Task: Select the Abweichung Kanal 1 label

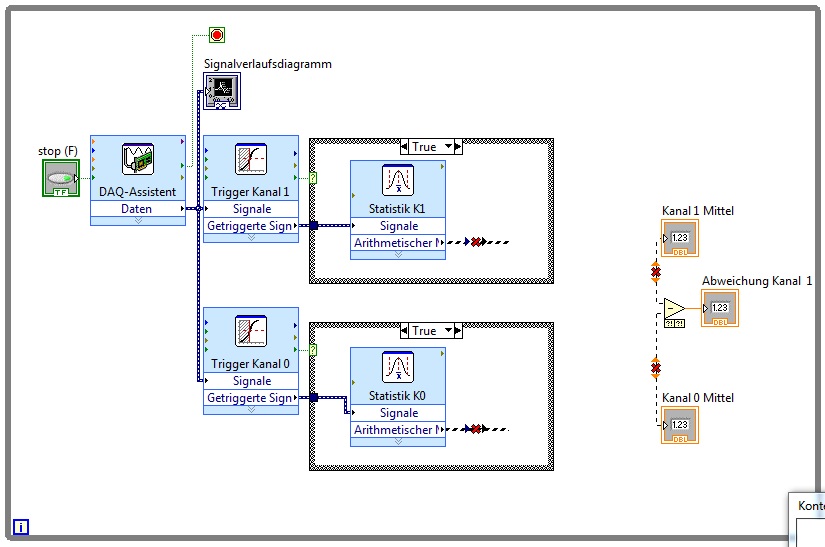Action: point(757,281)
